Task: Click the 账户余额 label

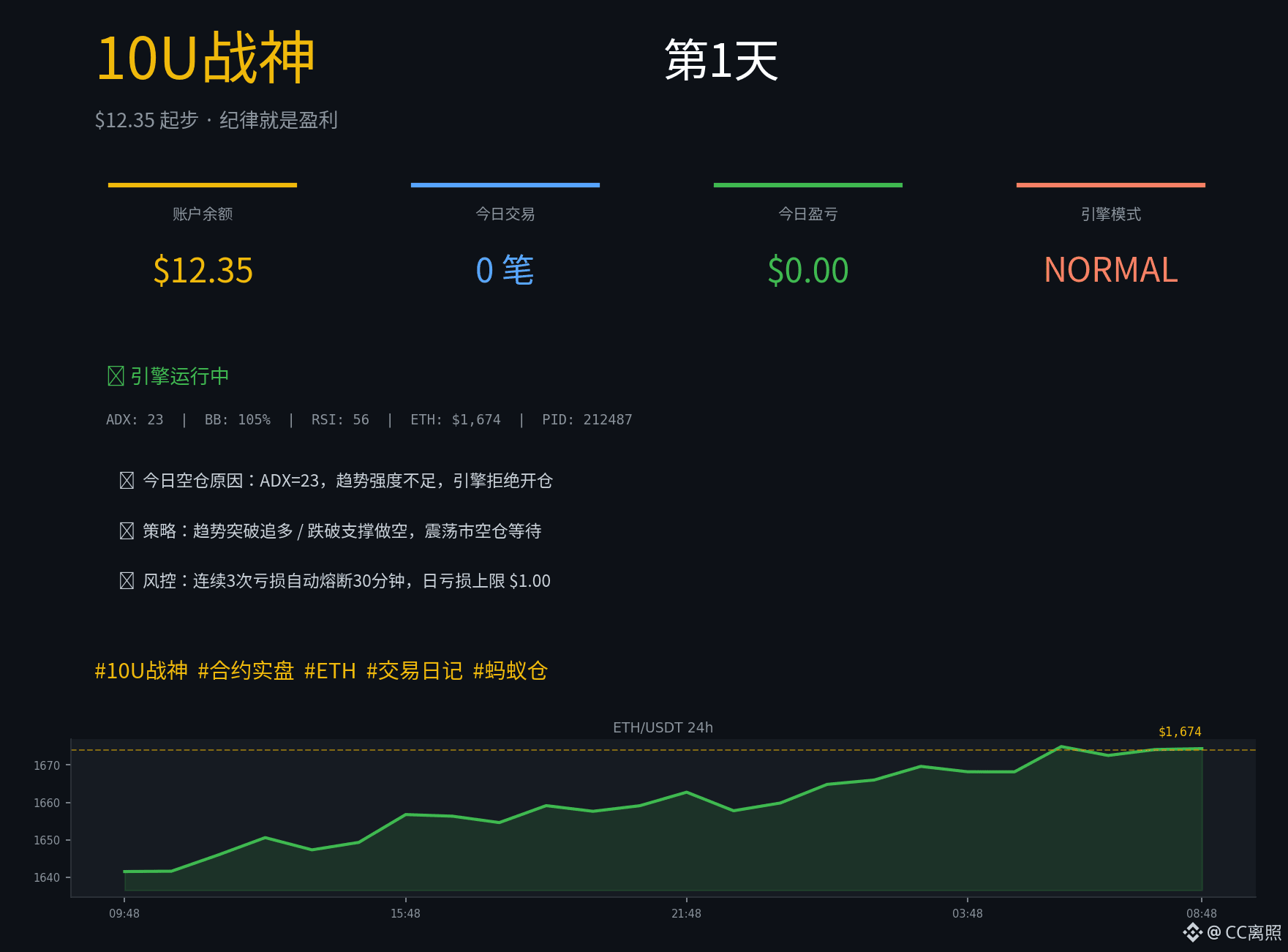Action: click(x=203, y=214)
